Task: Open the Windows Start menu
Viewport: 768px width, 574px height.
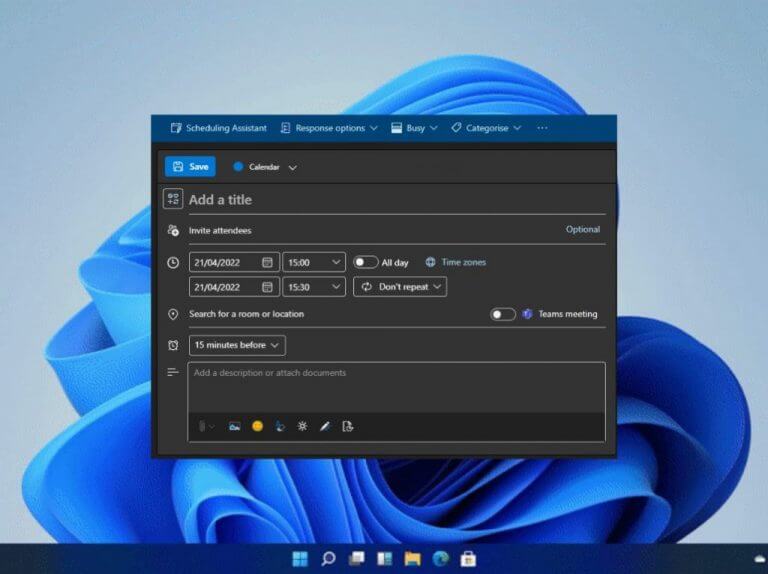Action: click(300, 559)
